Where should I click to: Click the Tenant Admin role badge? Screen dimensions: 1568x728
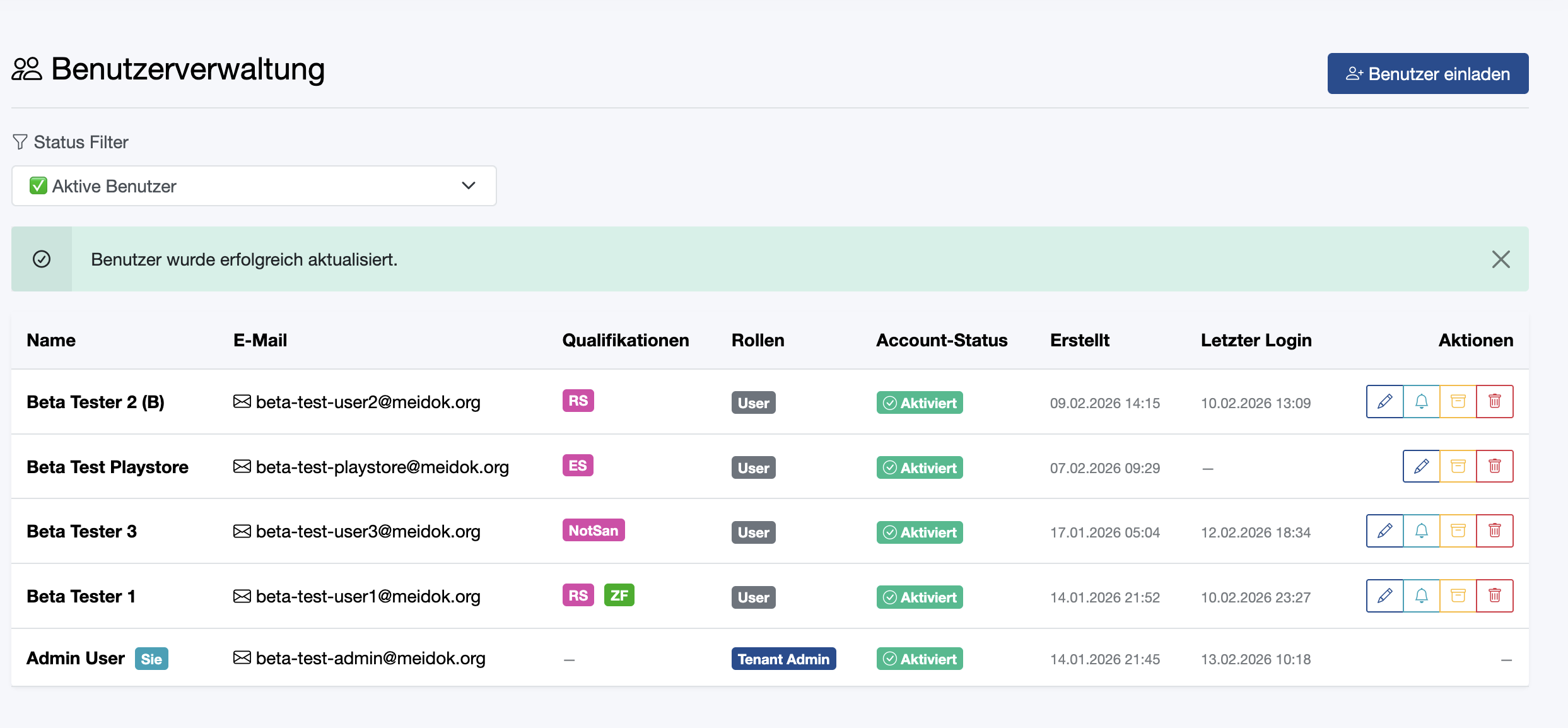783,659
